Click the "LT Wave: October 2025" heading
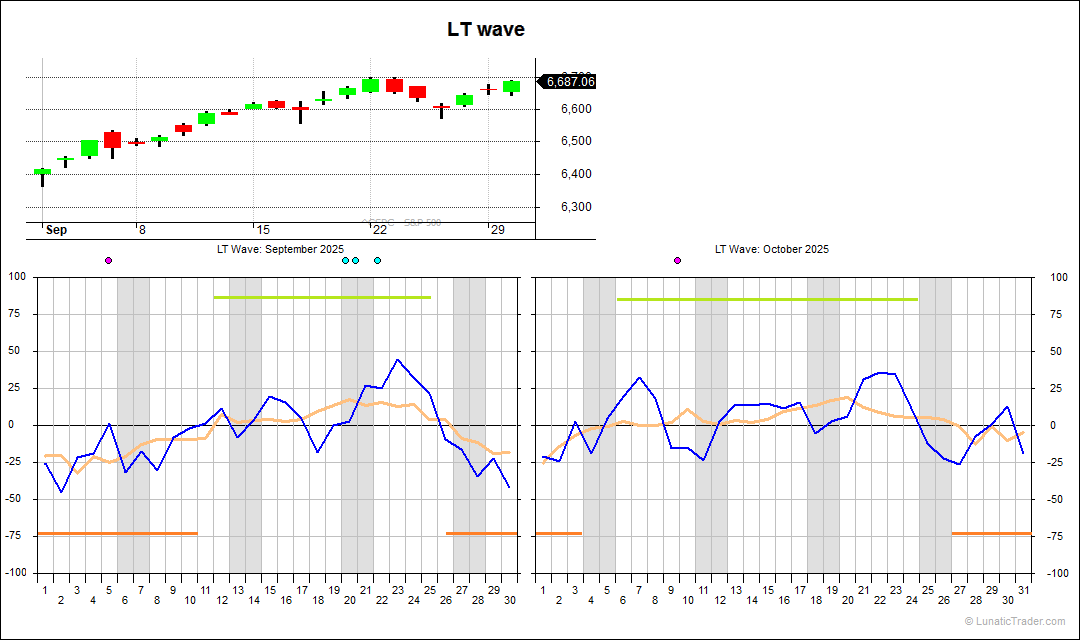1080x640 pixels. (x=771, y=249)
